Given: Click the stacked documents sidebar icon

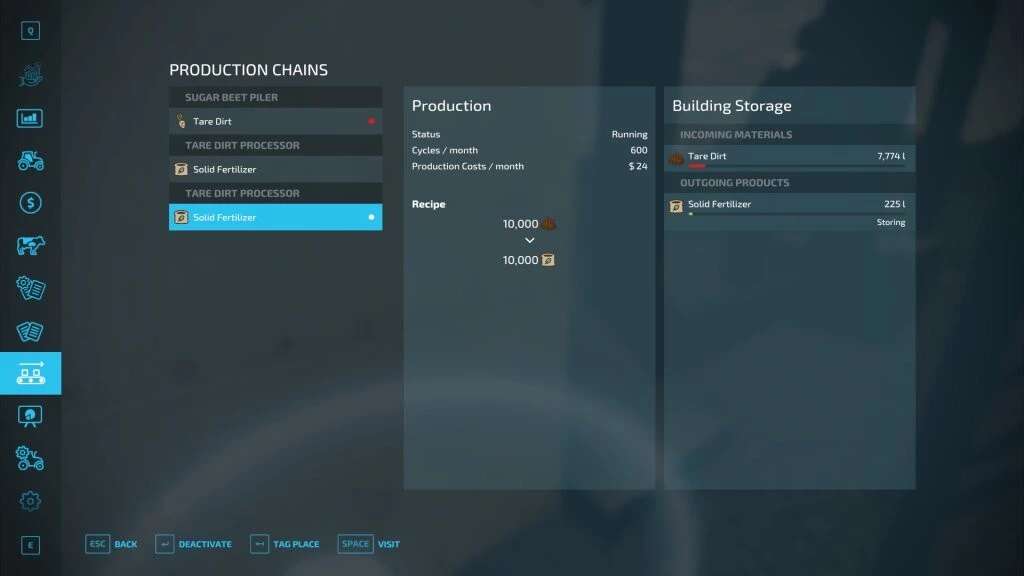Looking at the screenshot, I should [x=30, y=331].
